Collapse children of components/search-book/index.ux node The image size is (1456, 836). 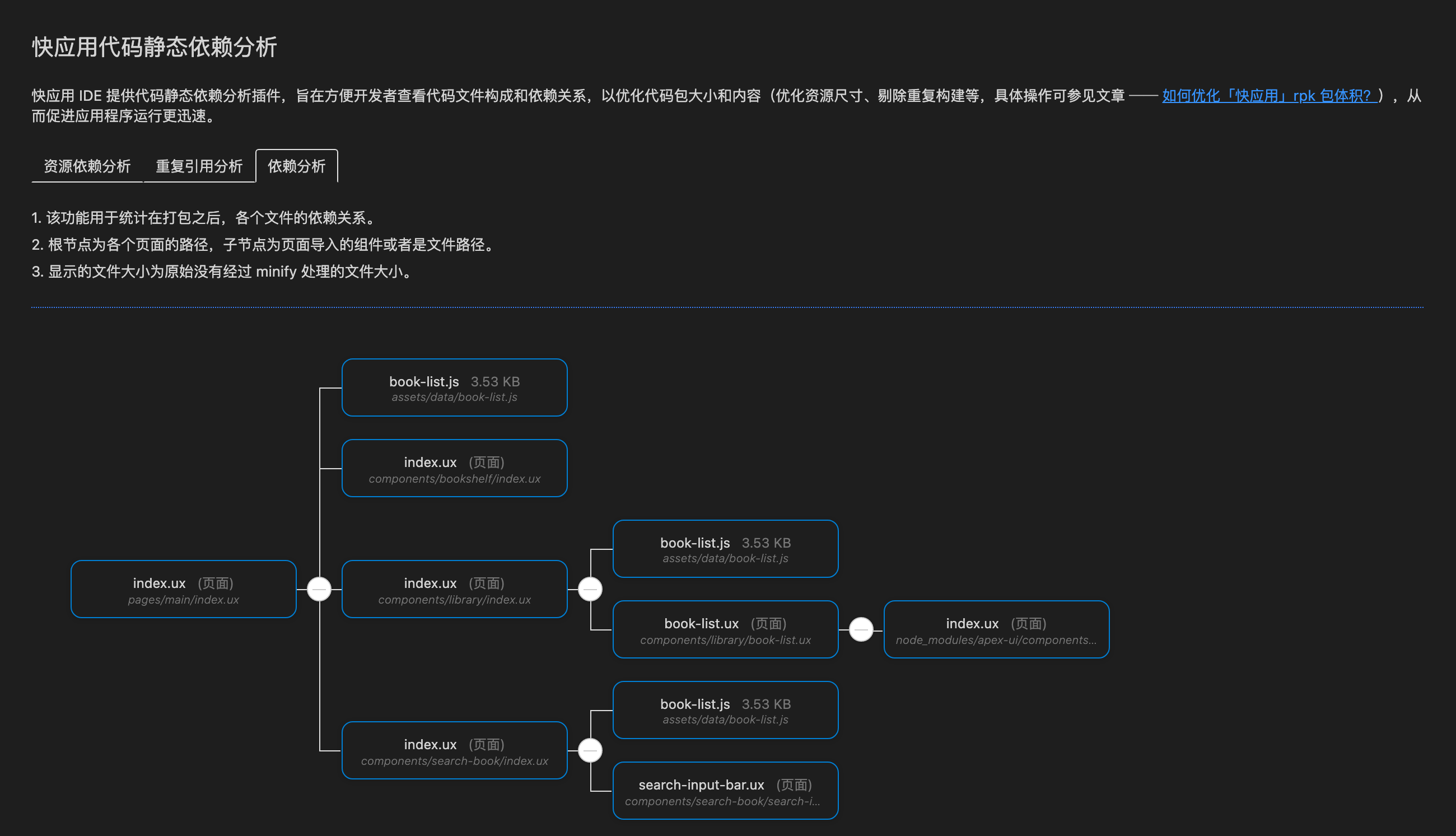[x=590, y=750]
